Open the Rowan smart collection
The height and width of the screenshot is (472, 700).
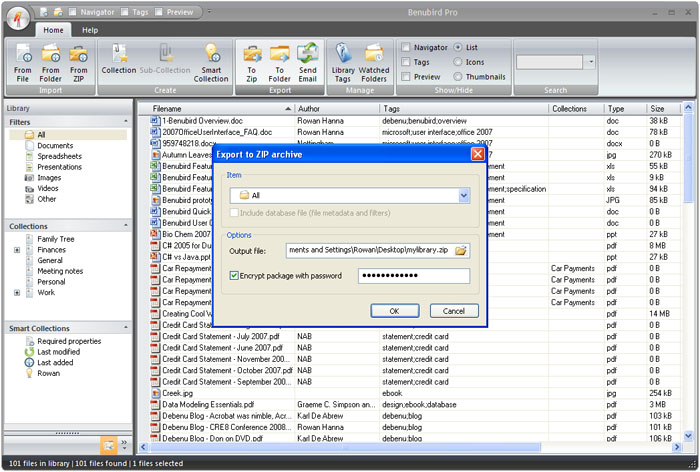pyautogui.click(x=48, y=373)
